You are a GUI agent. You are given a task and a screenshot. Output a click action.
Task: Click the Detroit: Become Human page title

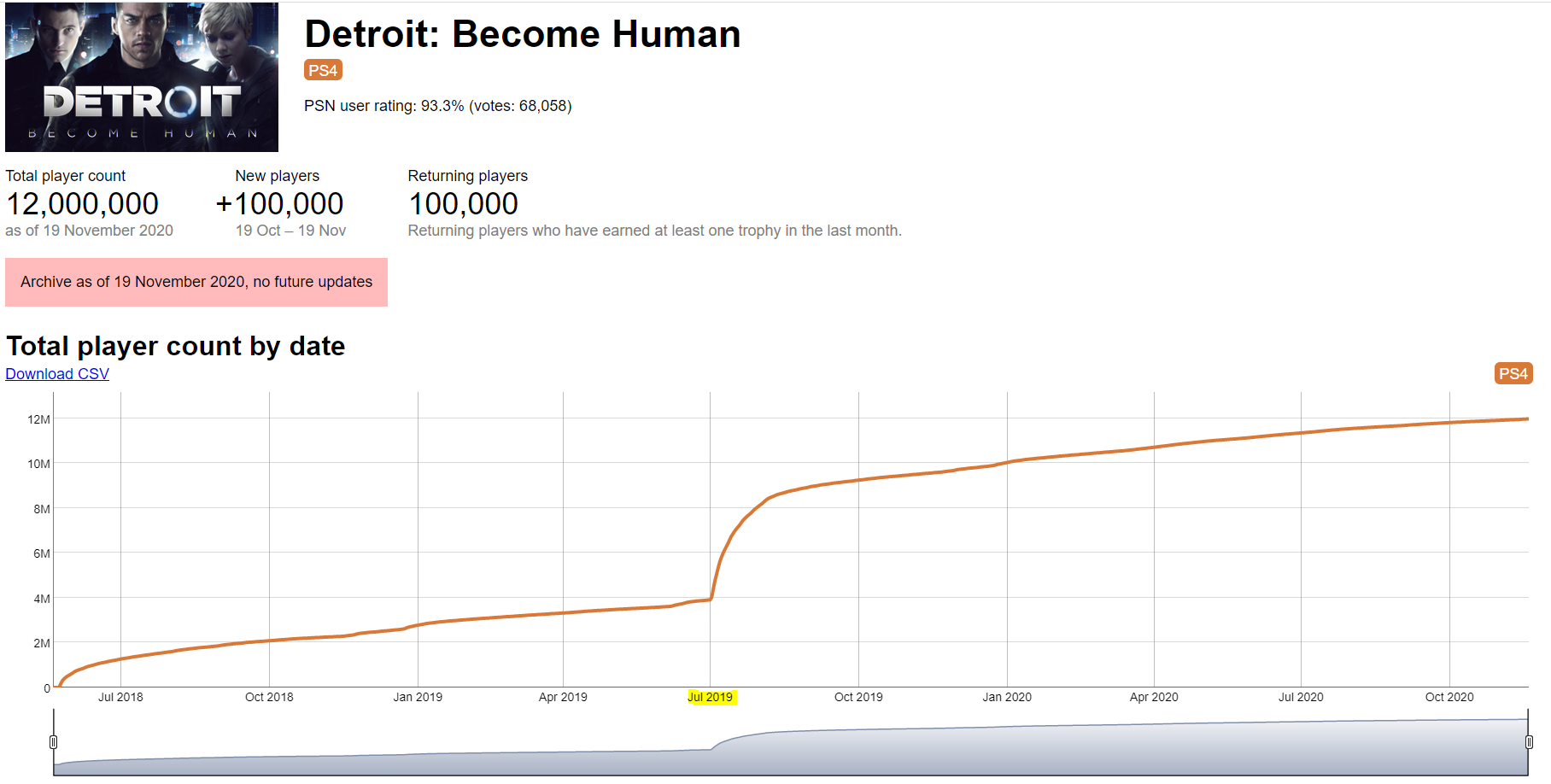tap(523, 34)
